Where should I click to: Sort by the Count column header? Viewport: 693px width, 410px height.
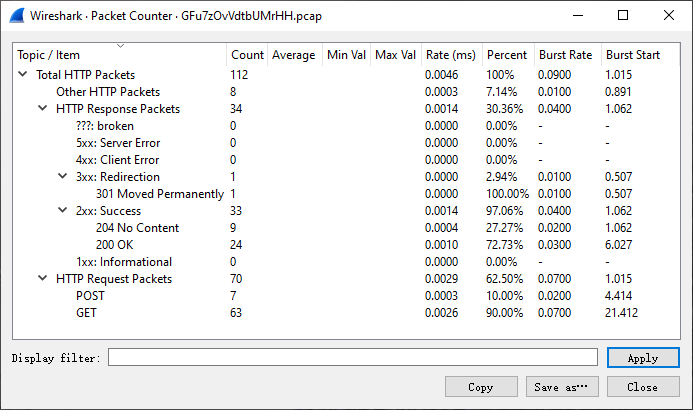[247, 55]
